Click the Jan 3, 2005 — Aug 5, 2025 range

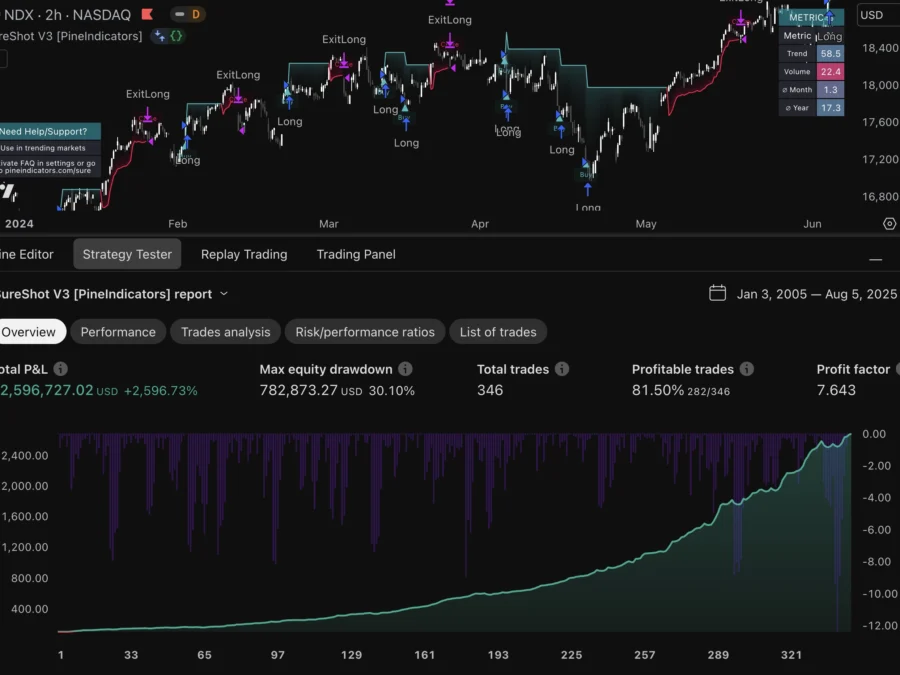pyautogui.click(x=816, y=294)
